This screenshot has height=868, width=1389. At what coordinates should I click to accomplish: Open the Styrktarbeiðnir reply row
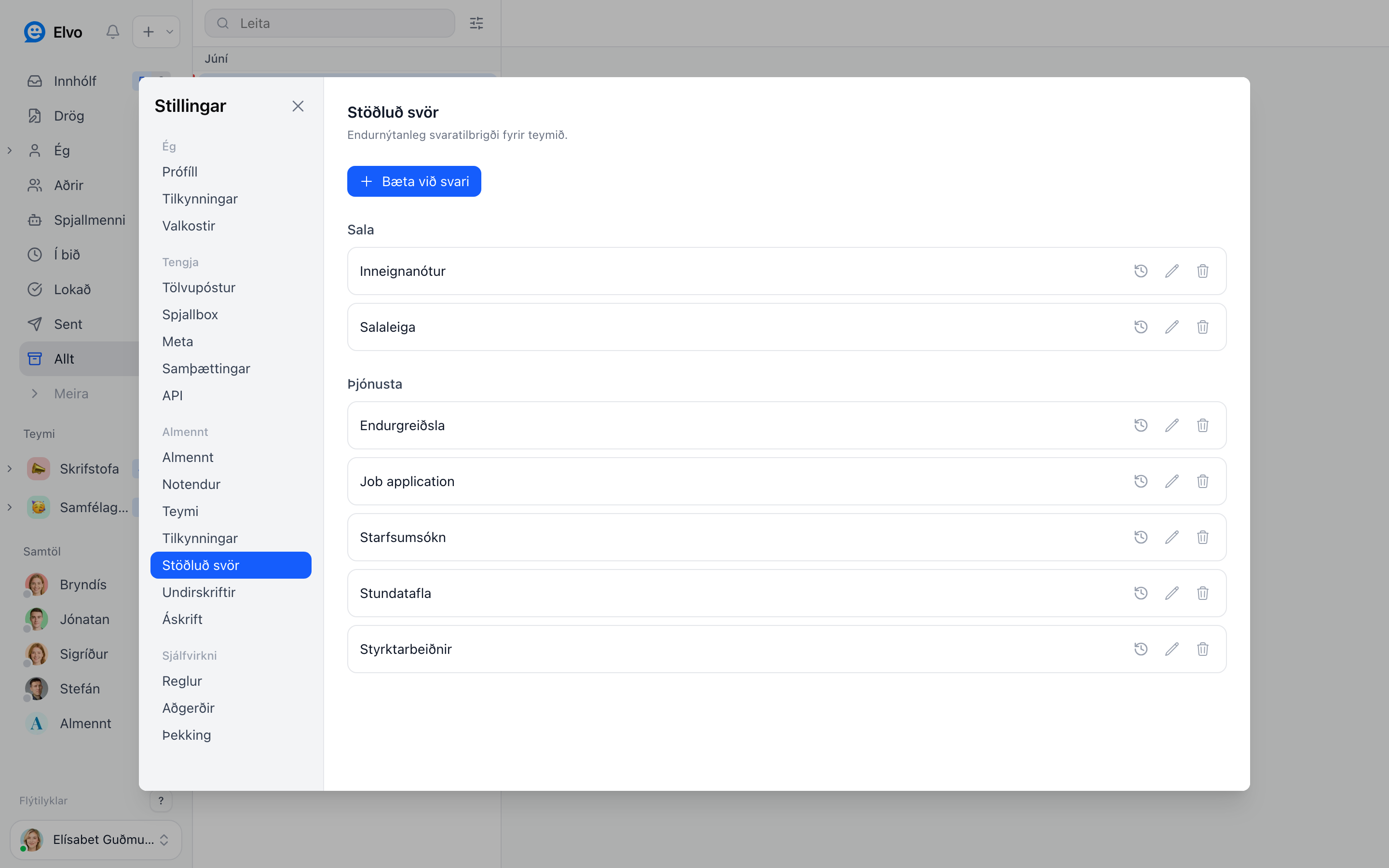[x=786, y=649]
